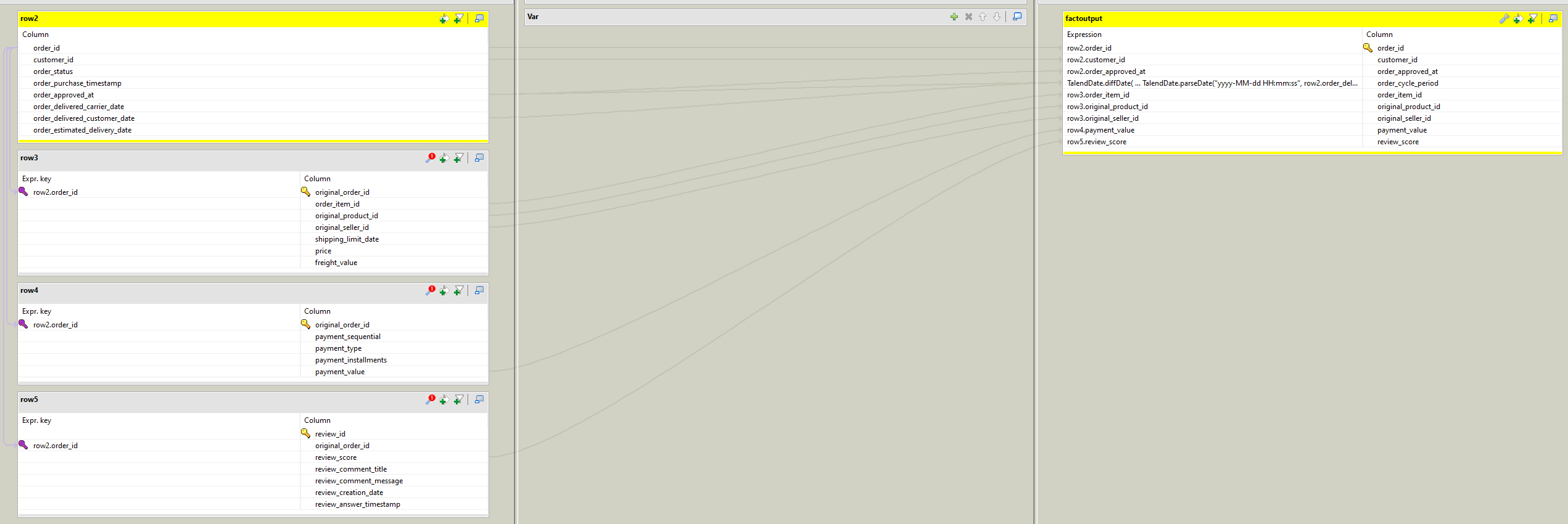The height and width of the screenshot is (524, 1568).
Task: Enable the row4 expression filter funnel
Action: point(458,290)
